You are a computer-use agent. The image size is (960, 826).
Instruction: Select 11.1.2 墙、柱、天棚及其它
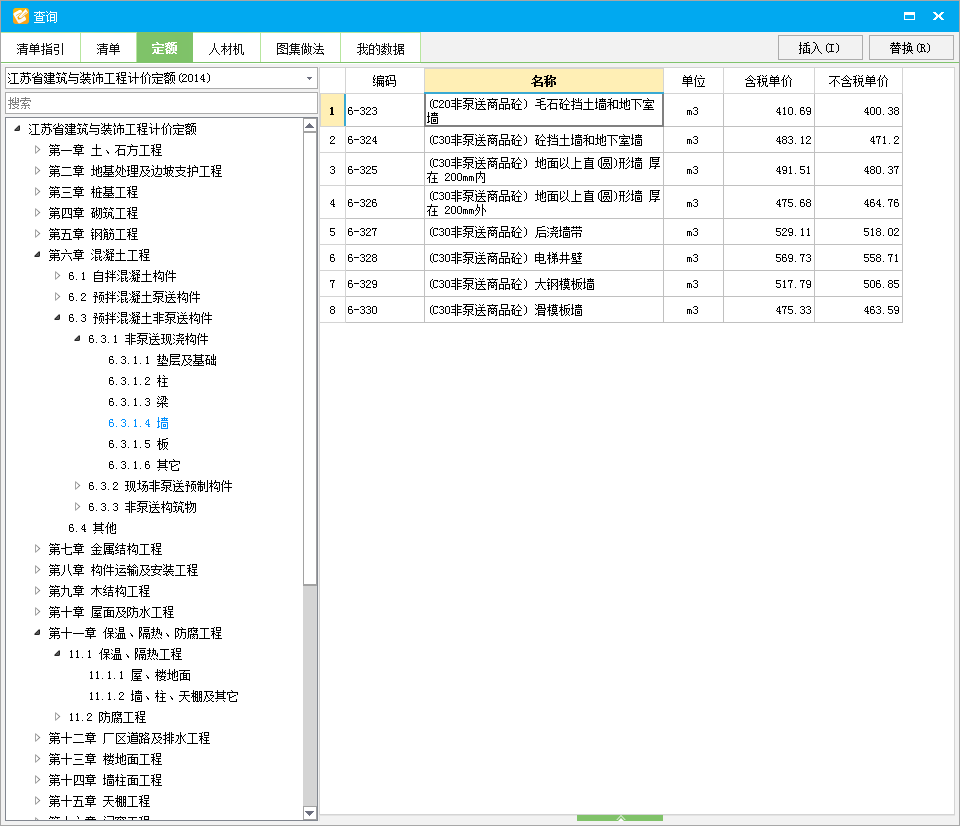pos(163,696)
